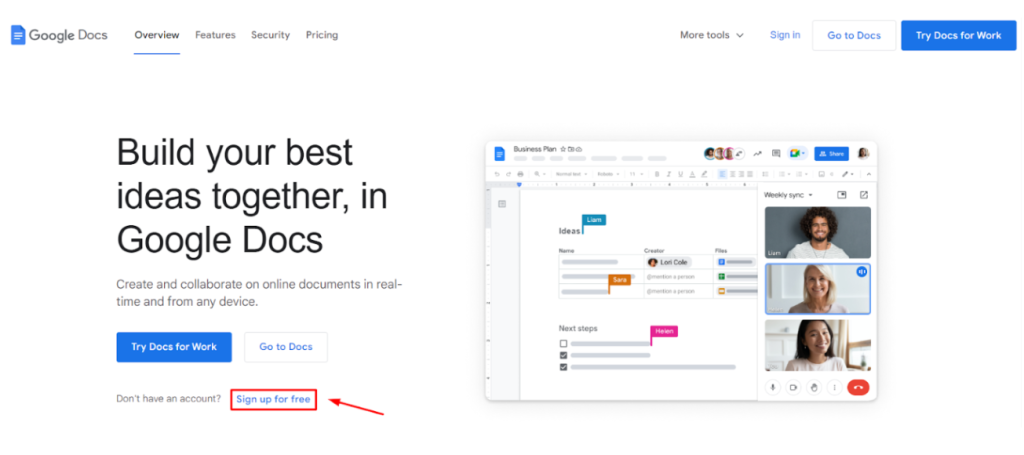Viewport: 1024px width, 455px height.
Task: Click the red hang-up call button
Action: tap(858, 387)
